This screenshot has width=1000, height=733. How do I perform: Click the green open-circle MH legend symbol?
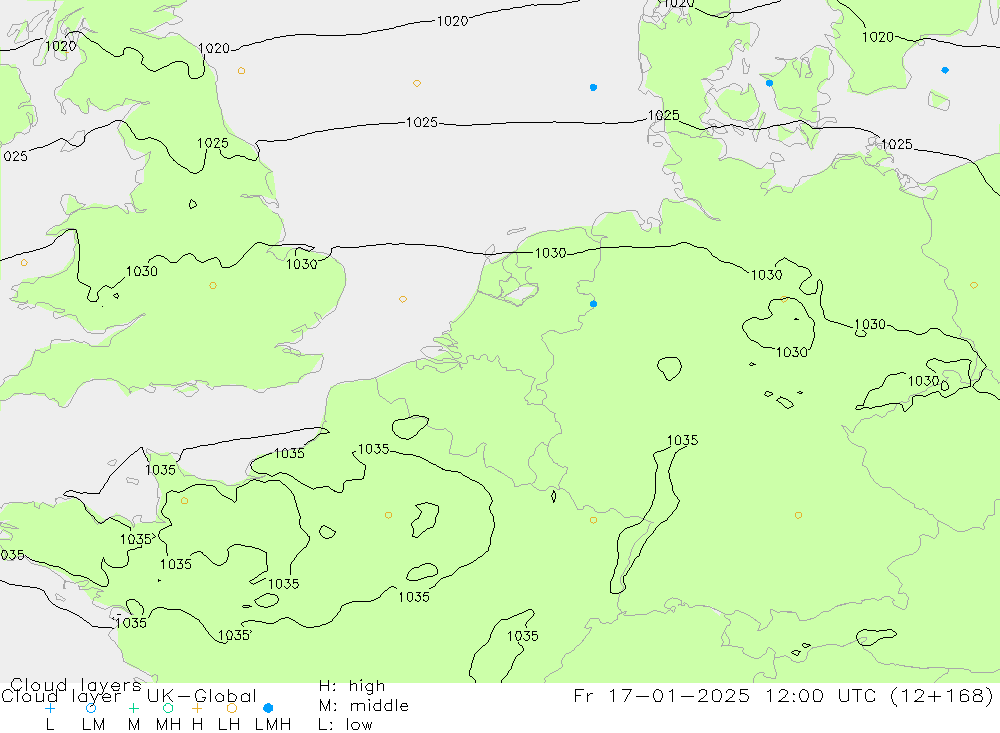point(168,708)
